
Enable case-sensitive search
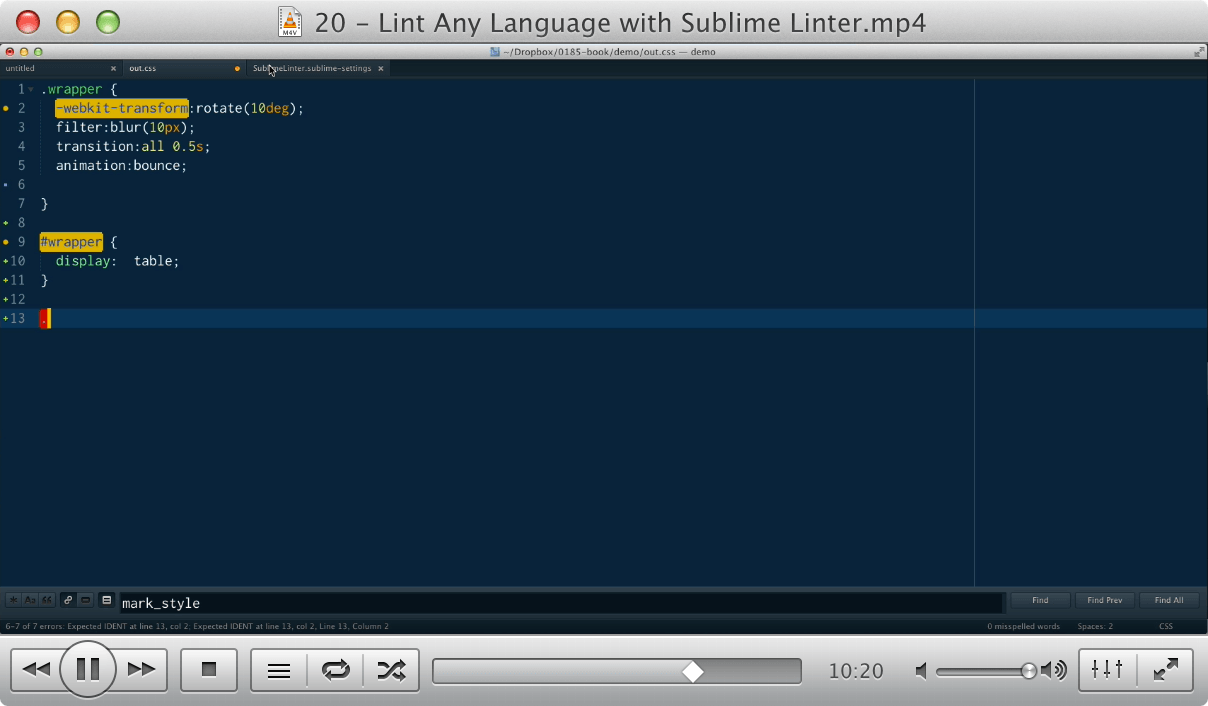click(x=28, y=599)
